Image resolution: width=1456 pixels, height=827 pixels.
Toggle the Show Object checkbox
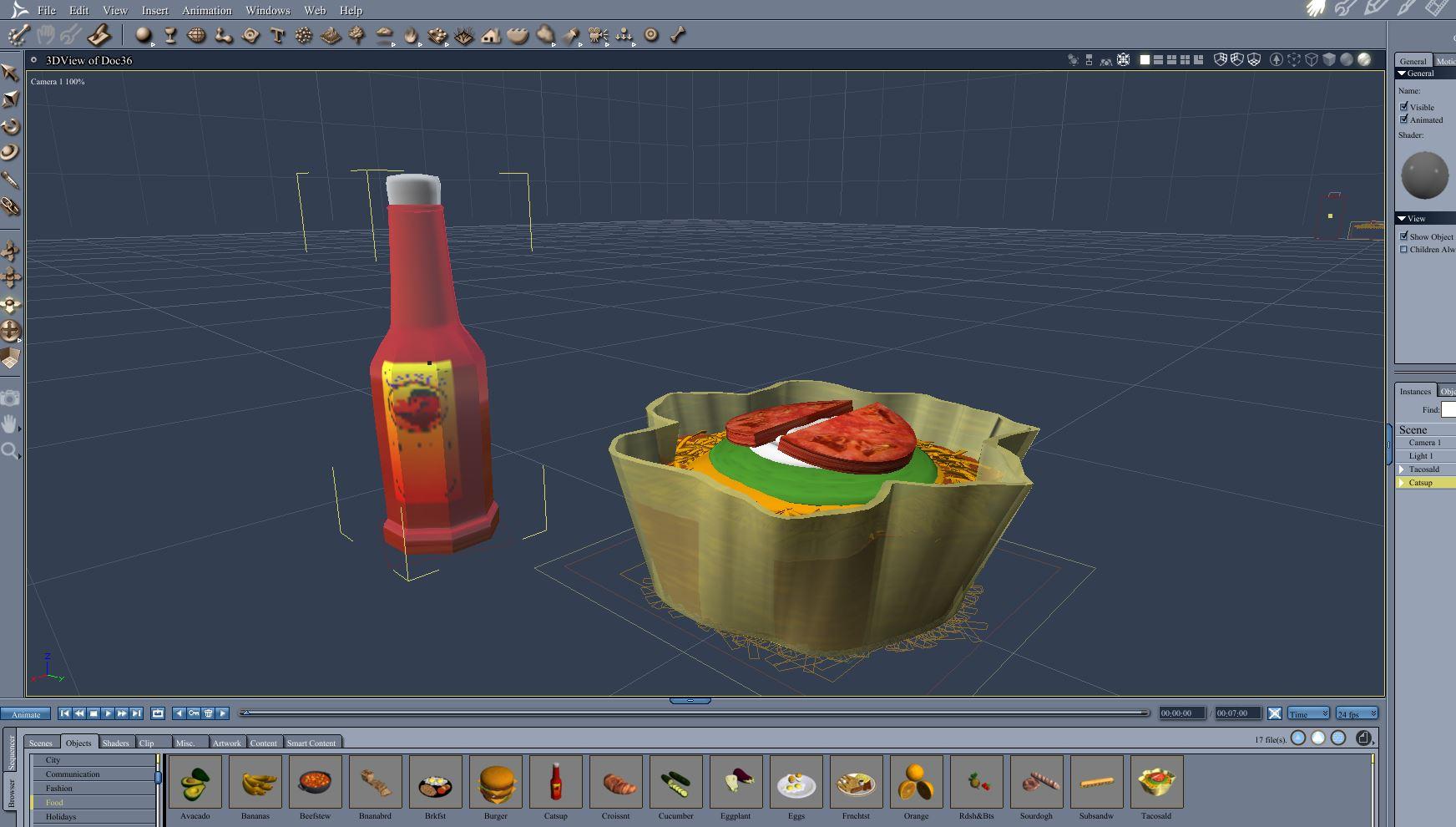point(1404,236)
